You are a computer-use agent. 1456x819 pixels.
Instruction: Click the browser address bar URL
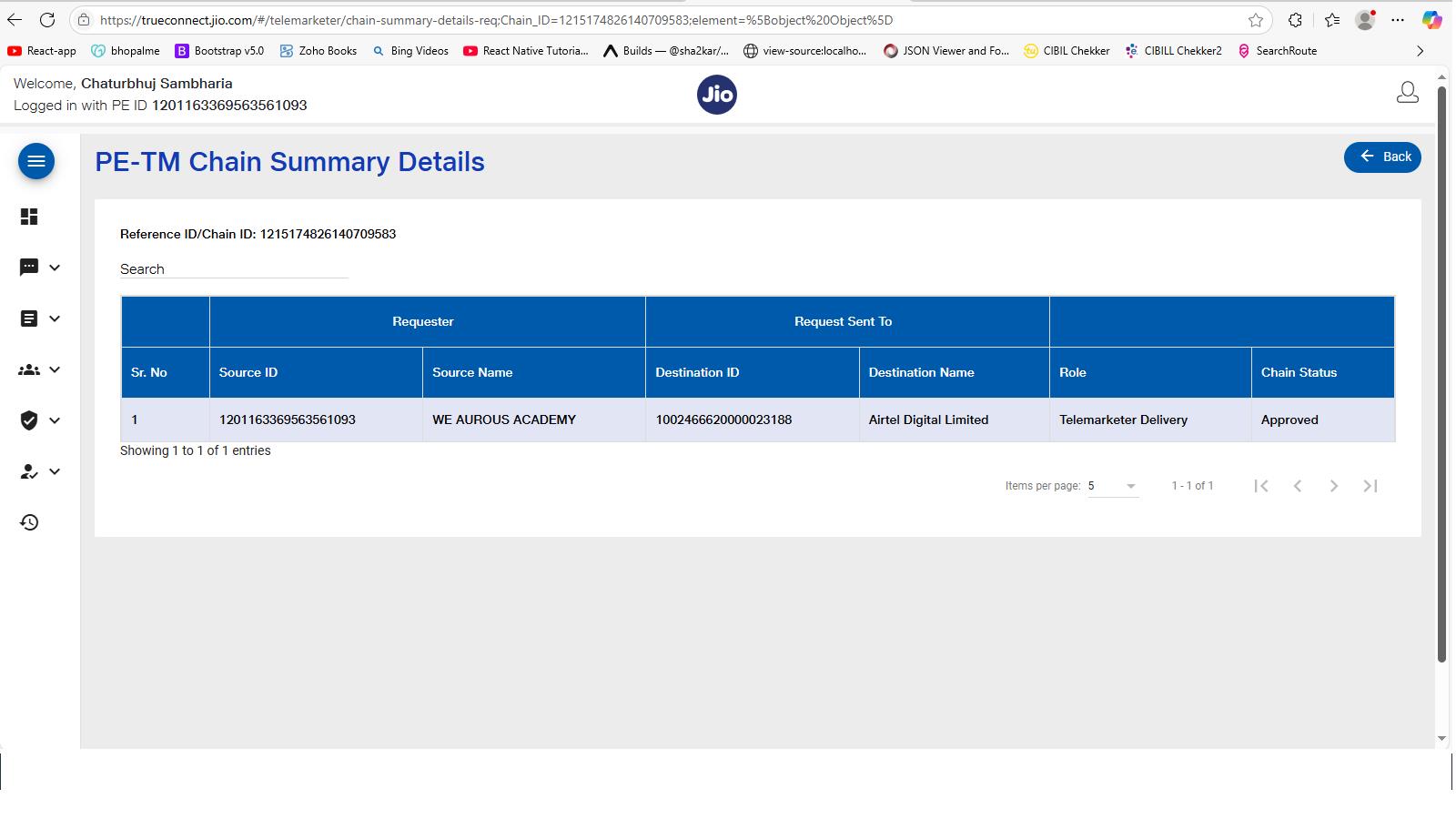click(496, 20)
